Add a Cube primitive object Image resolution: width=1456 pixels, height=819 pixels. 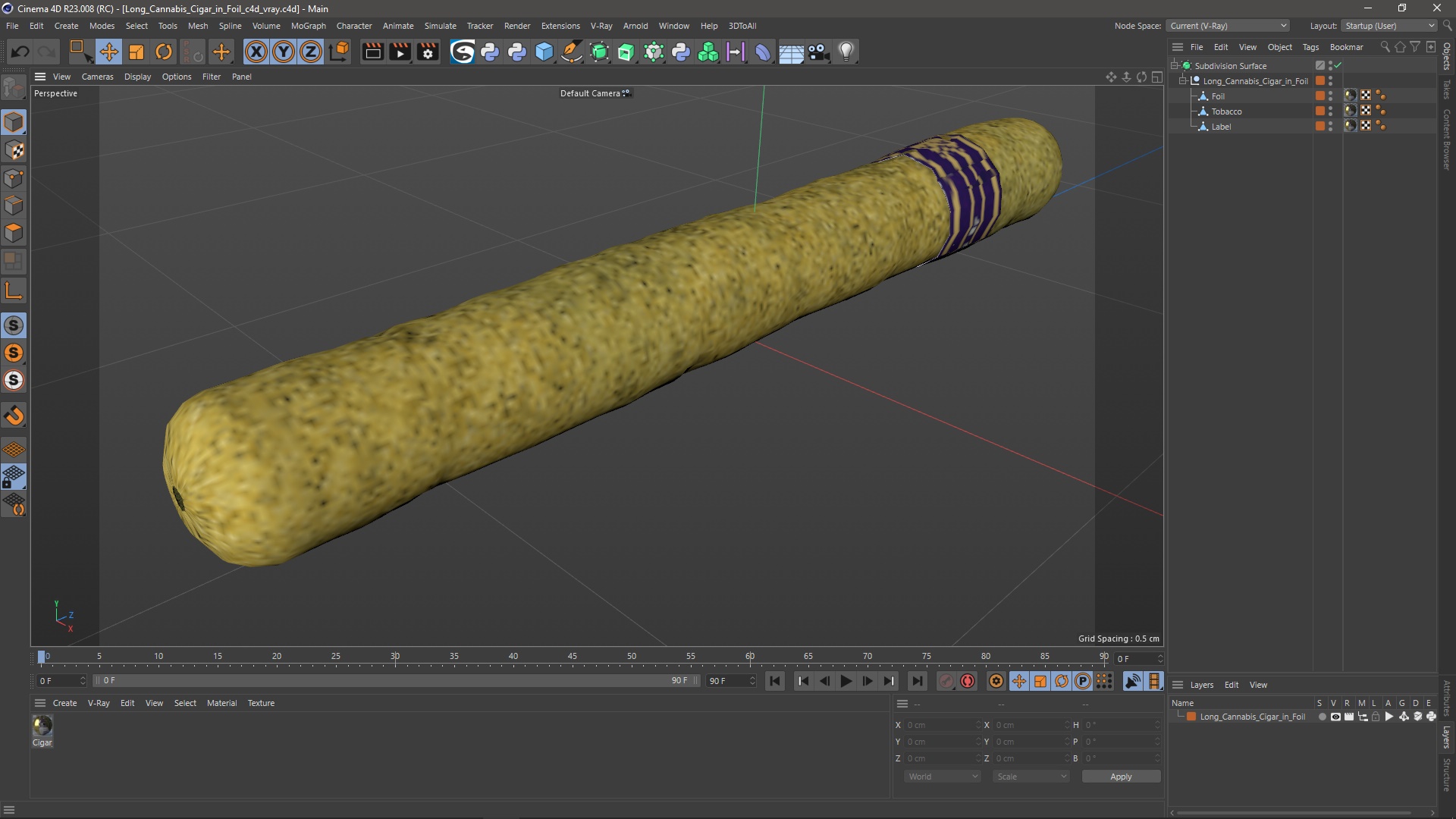coord(544,52)
